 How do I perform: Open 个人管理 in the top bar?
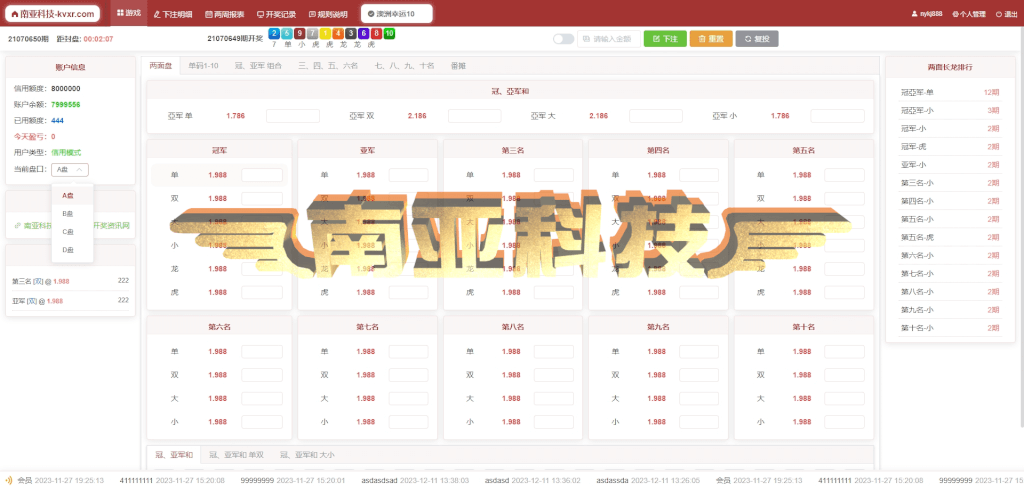[x=968, y=14]
